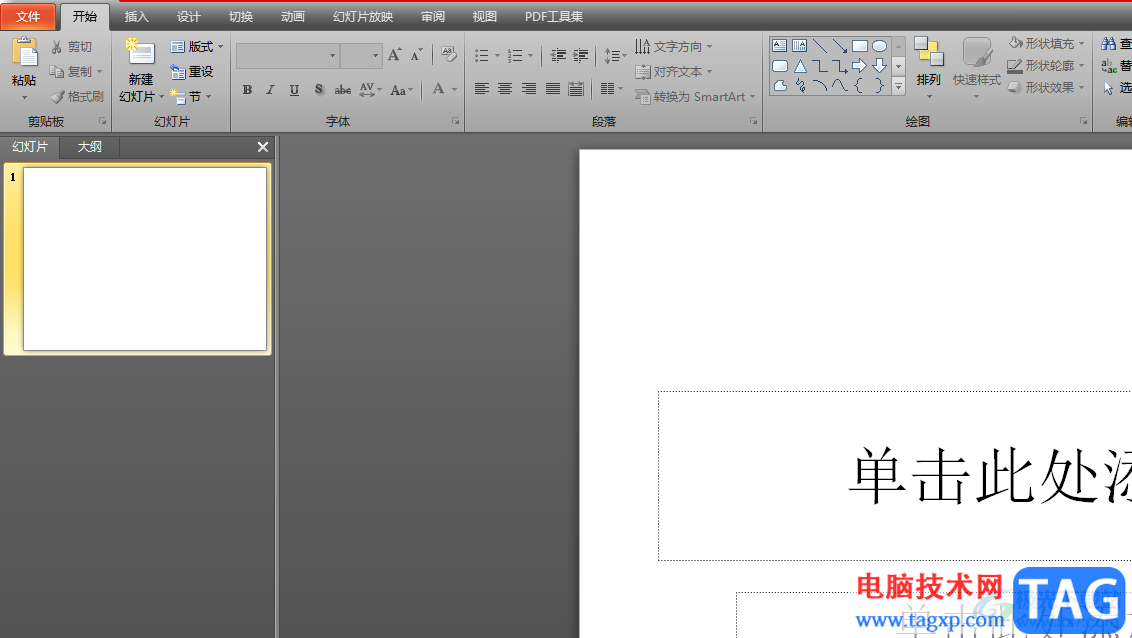This screenshot has width=1132, height=638.
Task: Select the Vertical Text Box shape
Action: pos(799,46)
